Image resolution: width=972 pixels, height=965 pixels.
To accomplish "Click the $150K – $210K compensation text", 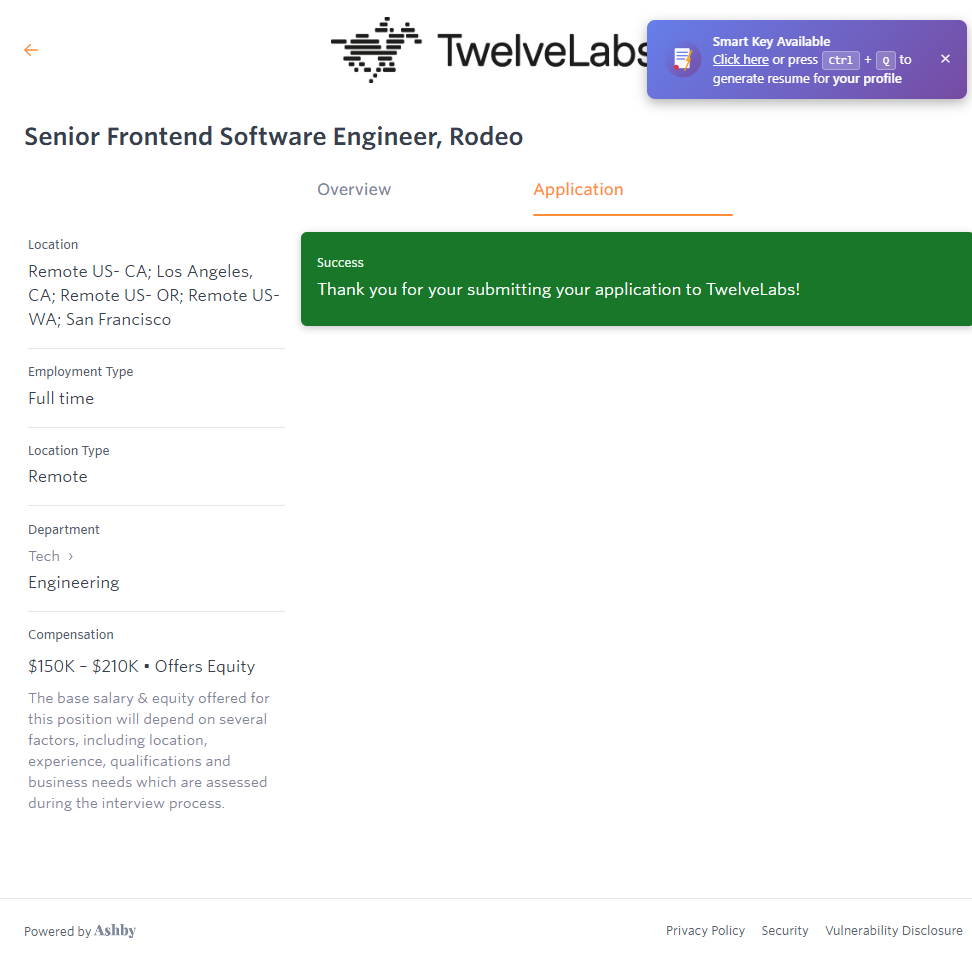I will click(x=83, y=667).
